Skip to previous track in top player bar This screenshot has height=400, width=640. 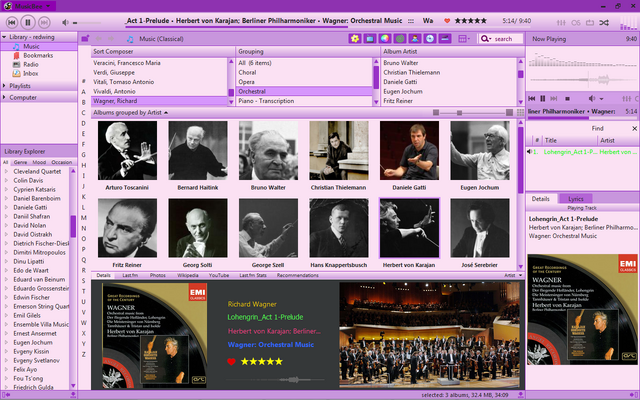coord(11,22)
